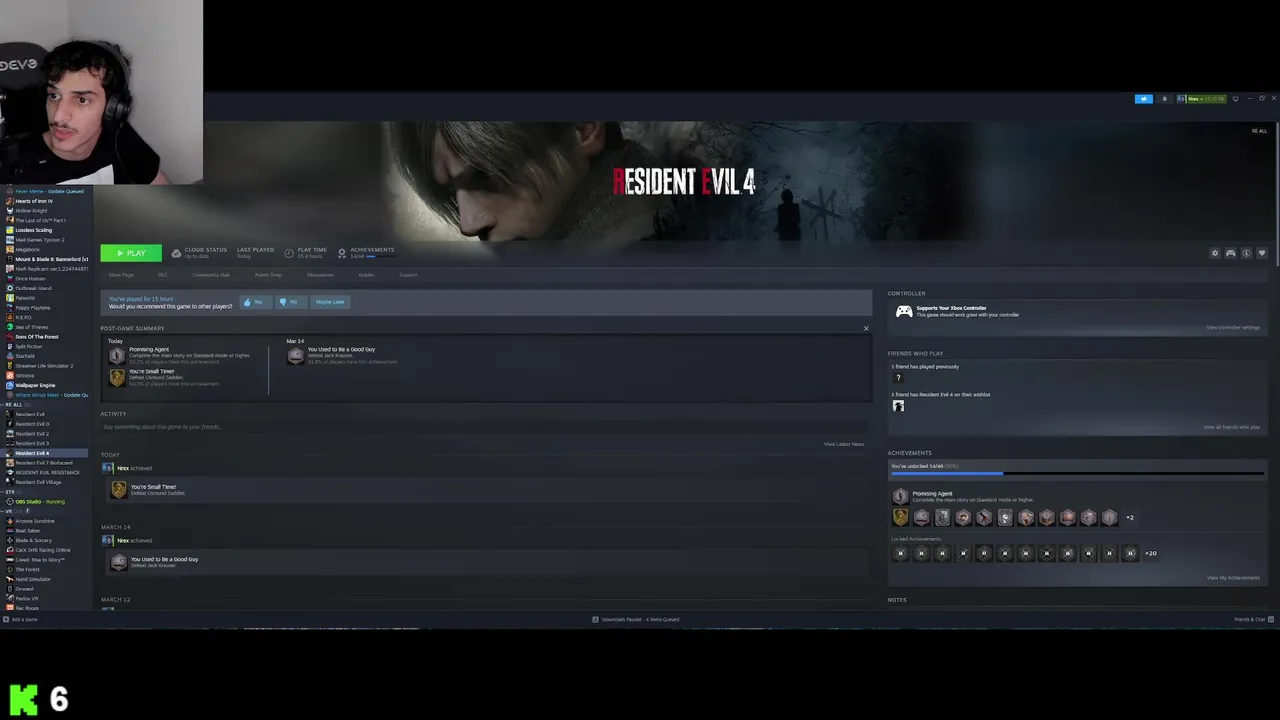Click first gold unlocked achievement badge
This screenshot has height=720, width=1280.
tap(900, 518)
